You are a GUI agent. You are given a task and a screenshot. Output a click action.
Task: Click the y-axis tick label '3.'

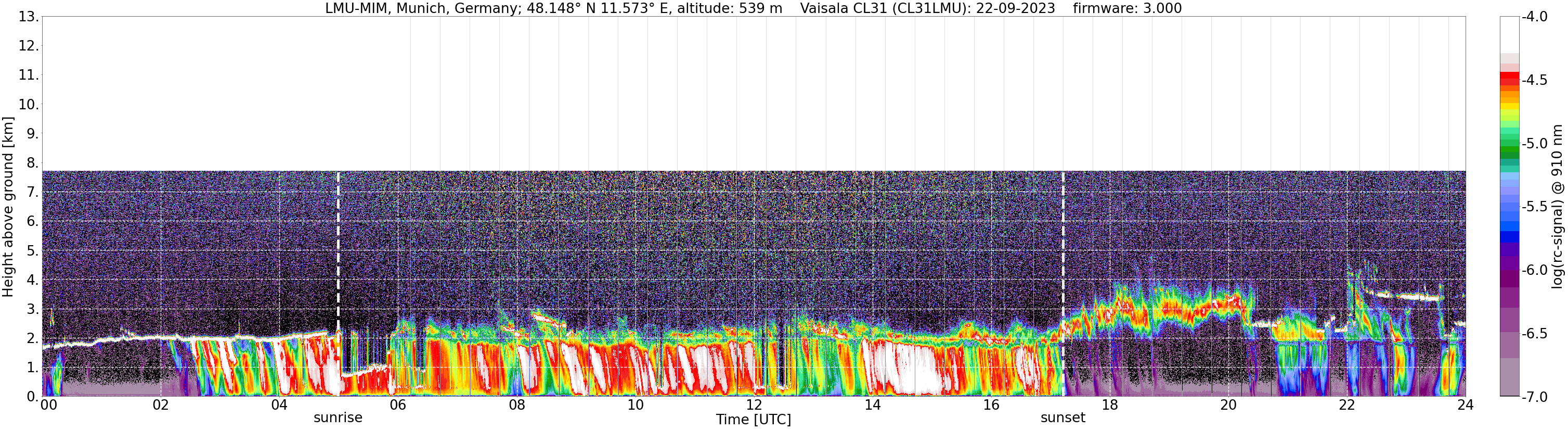pyautogui.click(x=32, y=309)
